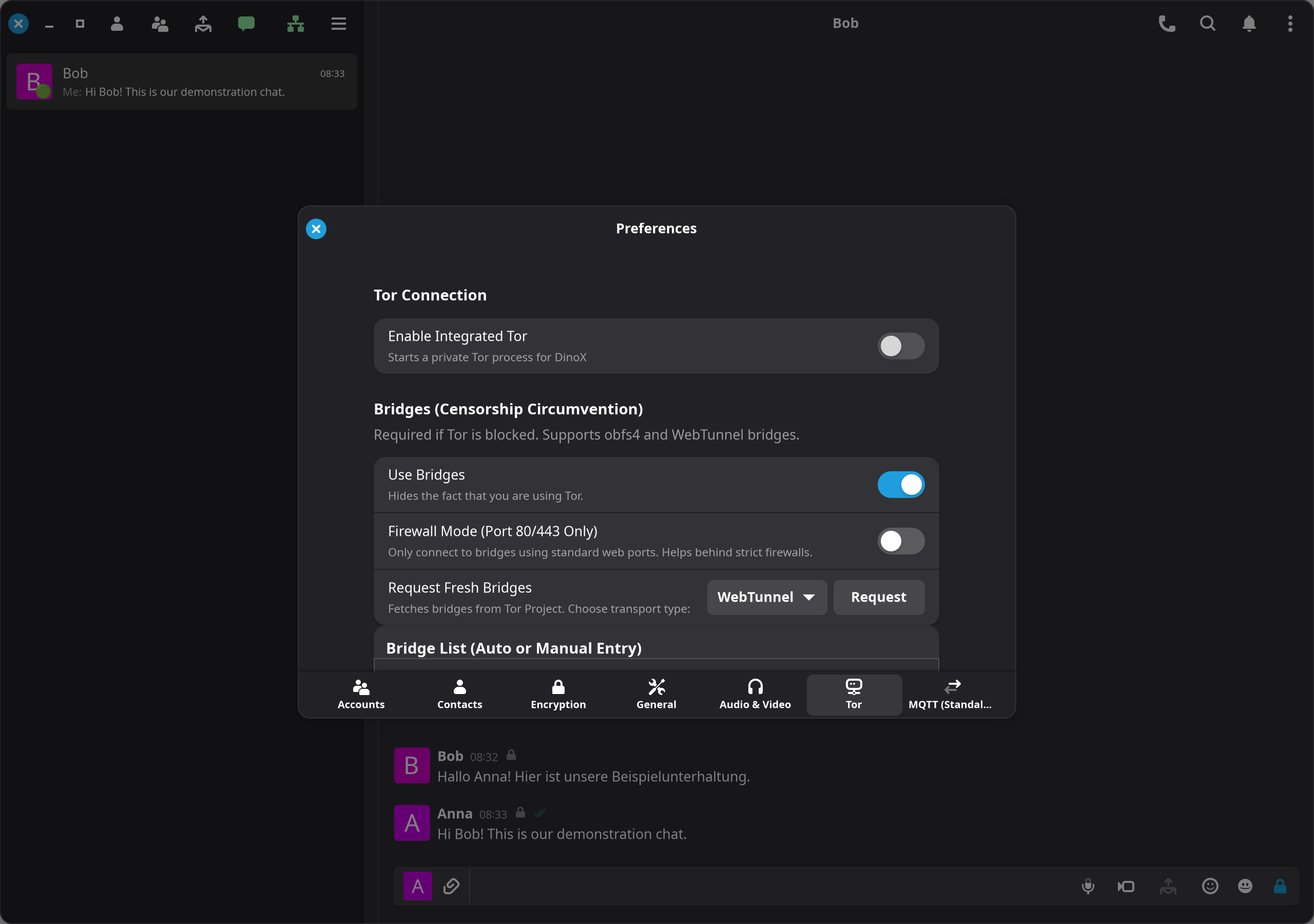This screenshot has height=924, width=1314.
Task: Start a phone call with Bob
Action: [x=1167, y=24]
